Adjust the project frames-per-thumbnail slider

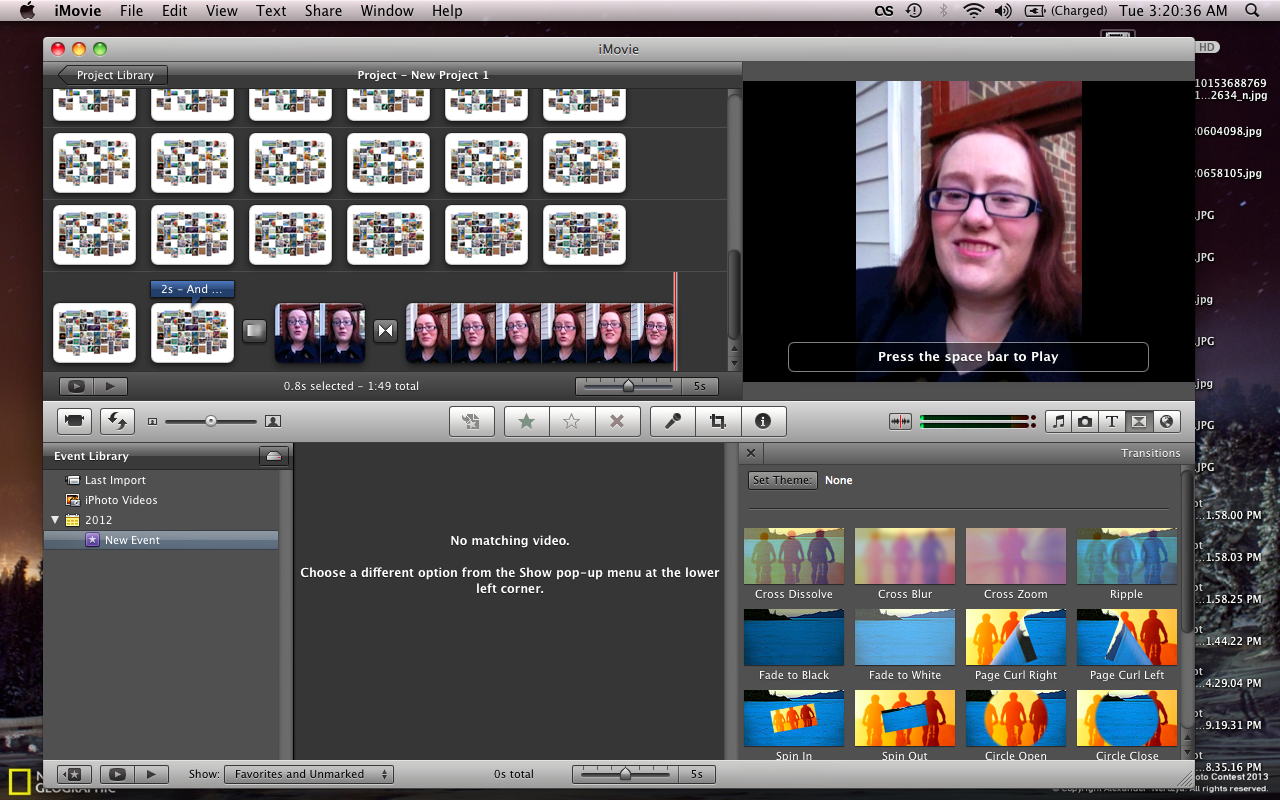click(627, 386)
